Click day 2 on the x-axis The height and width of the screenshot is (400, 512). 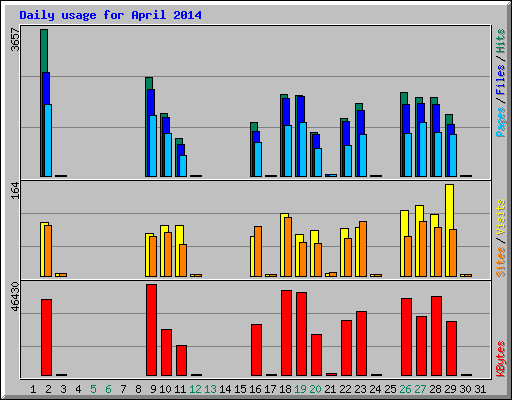[48, 389]
